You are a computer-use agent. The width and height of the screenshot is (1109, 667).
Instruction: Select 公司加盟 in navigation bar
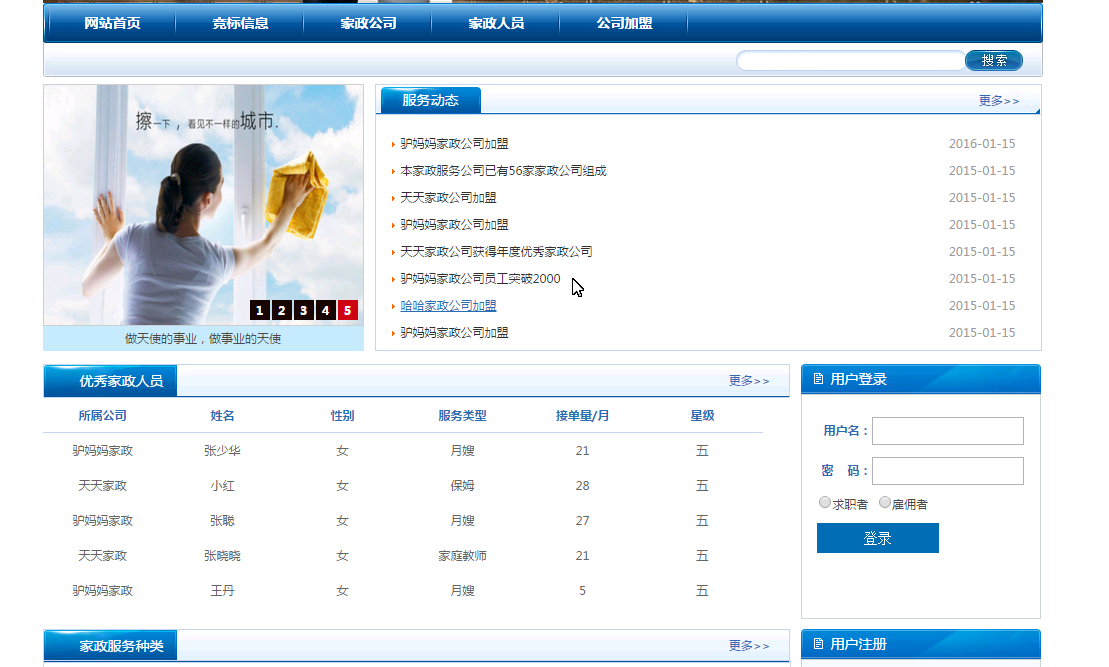pyautogui.click(x=625, y=23)
